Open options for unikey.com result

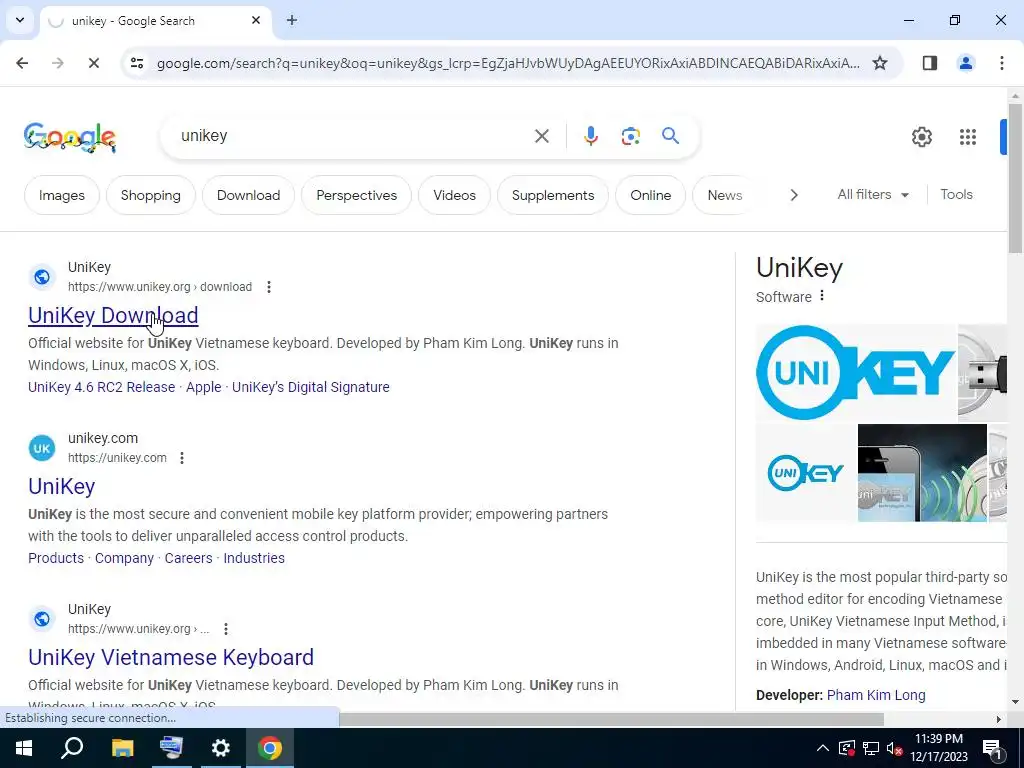(x=182, y=458)
